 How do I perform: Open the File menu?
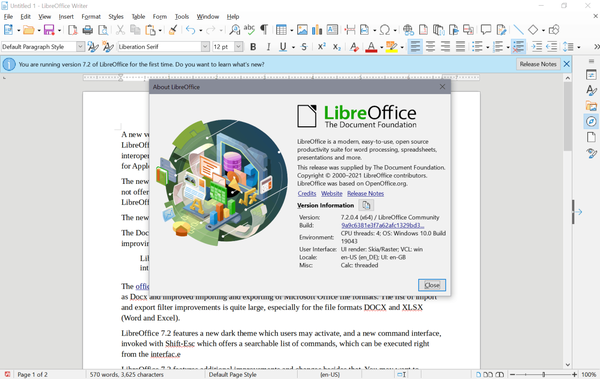(8, 16)
